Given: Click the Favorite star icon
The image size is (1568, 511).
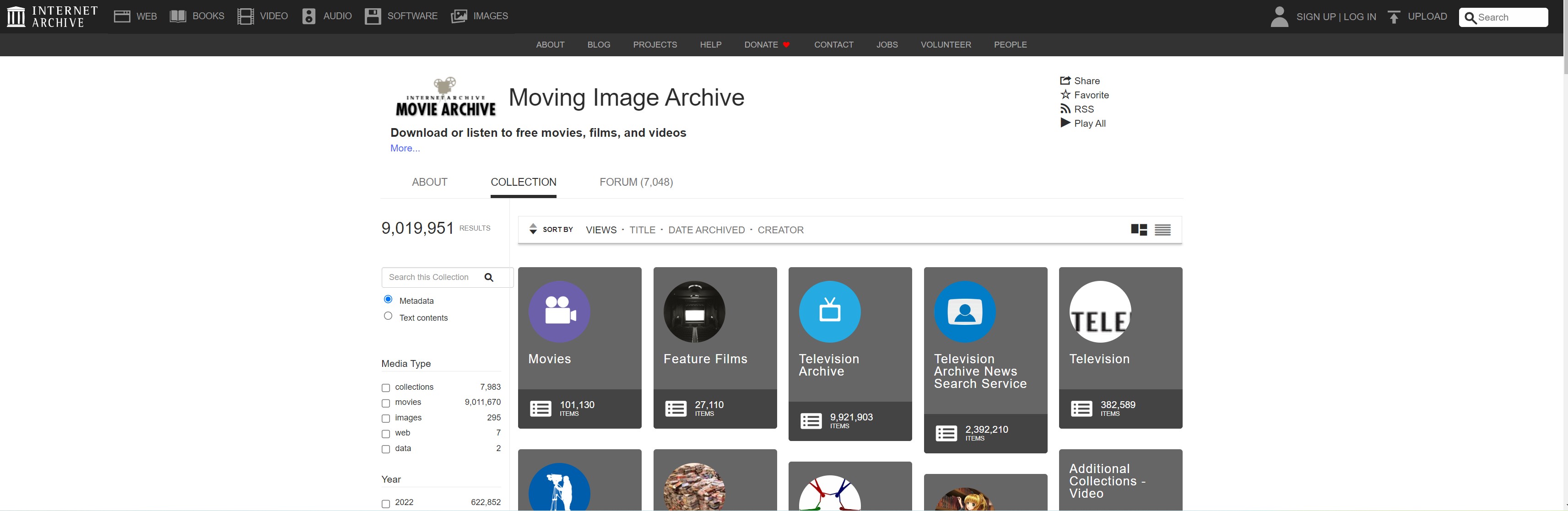Looking at the screenshot, I should pos(1065,94).
